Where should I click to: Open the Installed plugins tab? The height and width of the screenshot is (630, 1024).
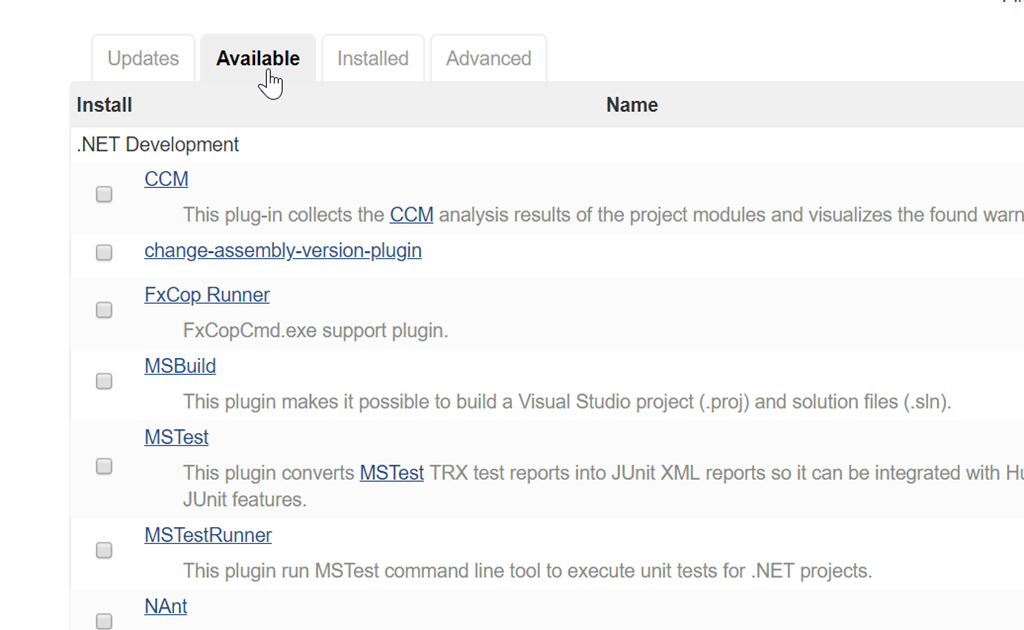372,59
